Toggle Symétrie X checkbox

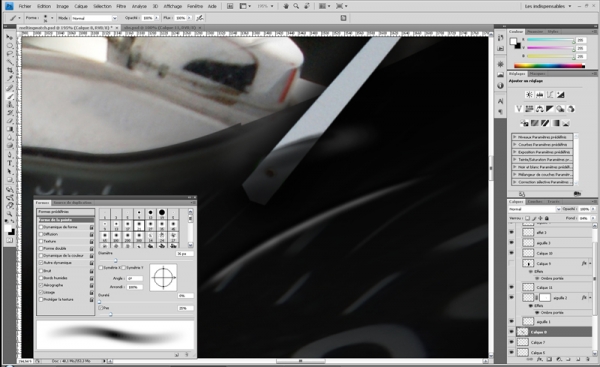[x=101, y=268]
